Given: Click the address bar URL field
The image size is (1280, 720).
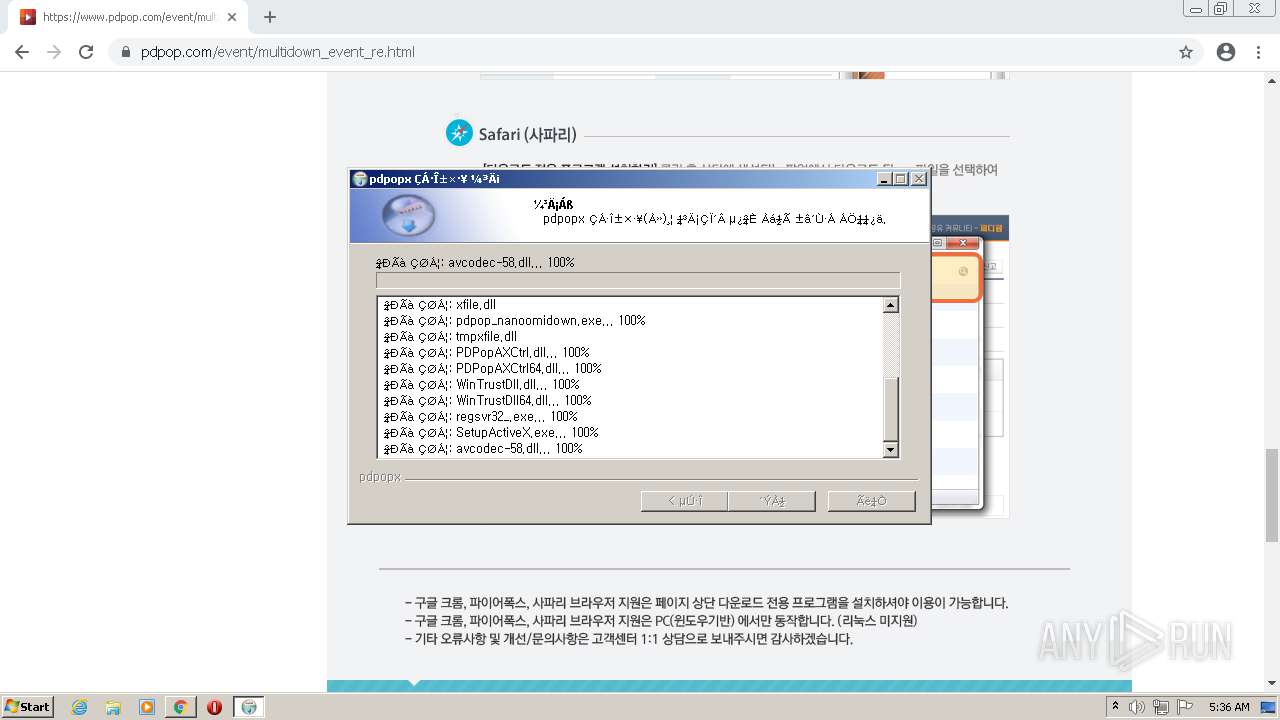Looking at the screenshot, I should pos(640,52).
